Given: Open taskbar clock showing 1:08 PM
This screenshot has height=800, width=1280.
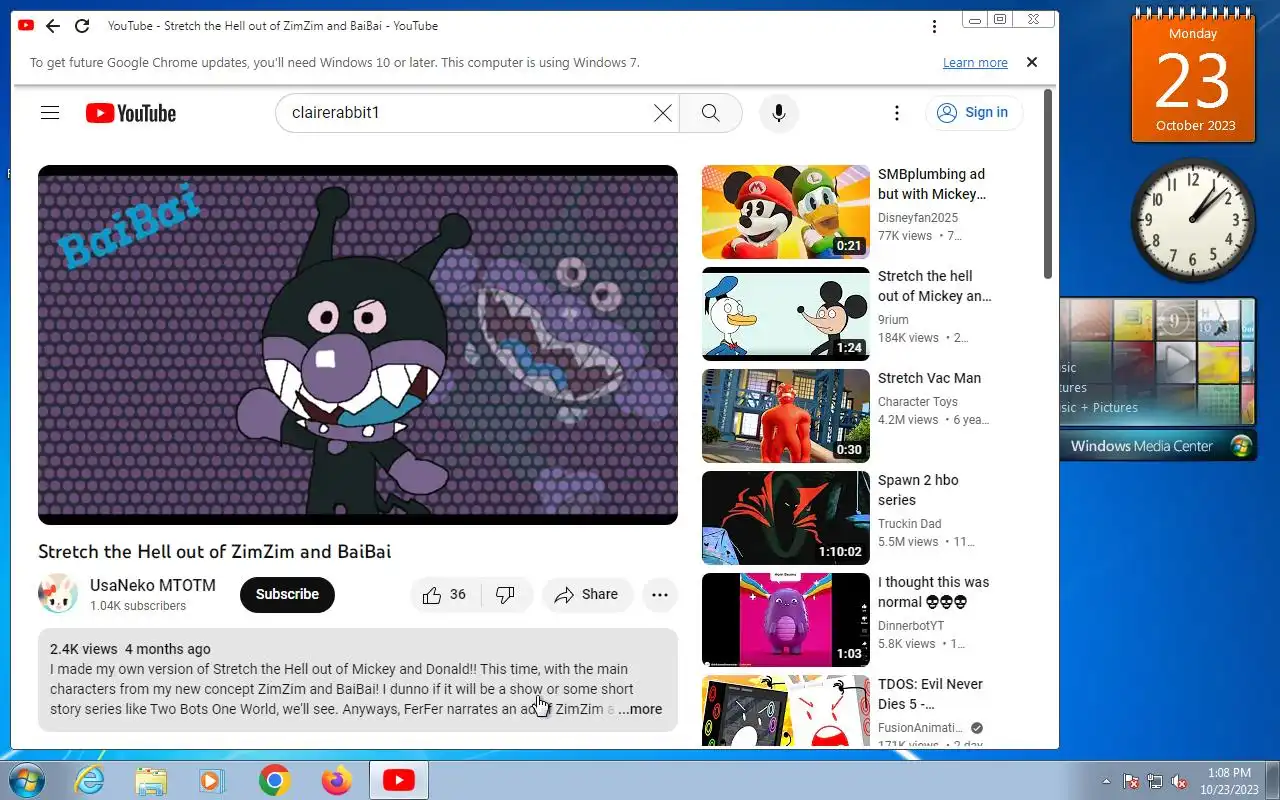Looking at the screenshot, I should point(1229,781).
